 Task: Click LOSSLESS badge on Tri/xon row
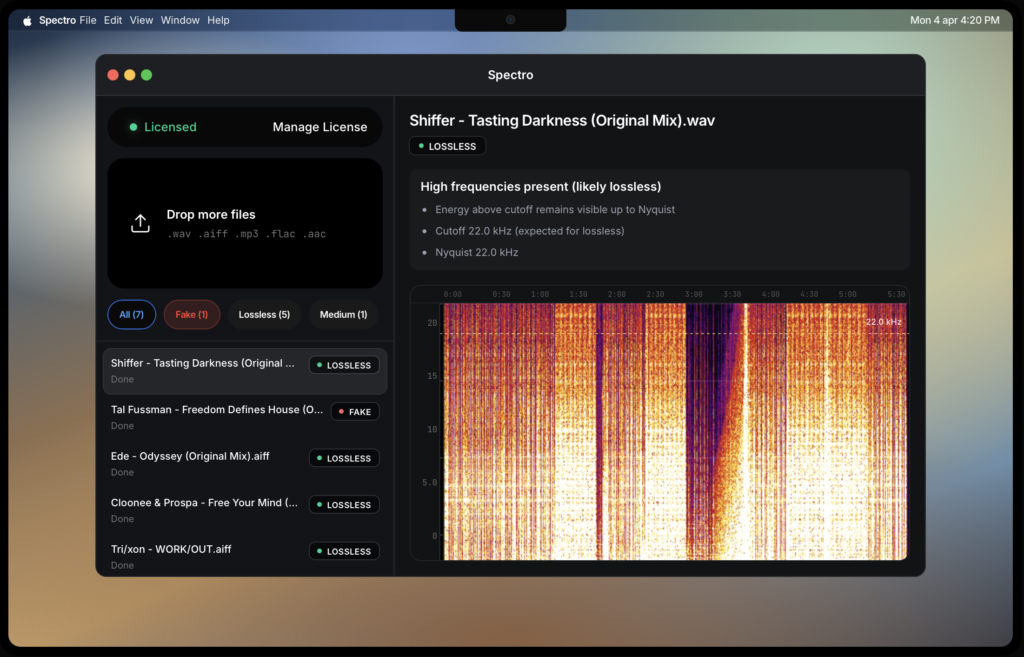tap(344, 551)
